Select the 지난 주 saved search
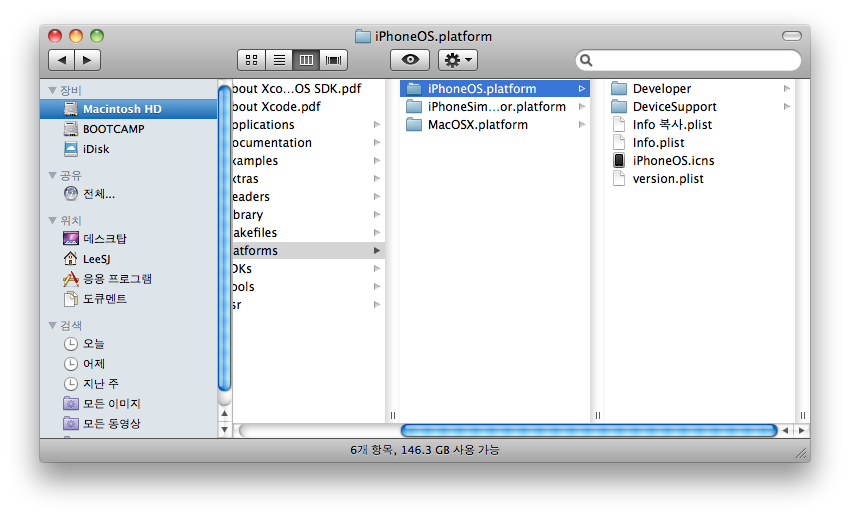 click(128, 384)
